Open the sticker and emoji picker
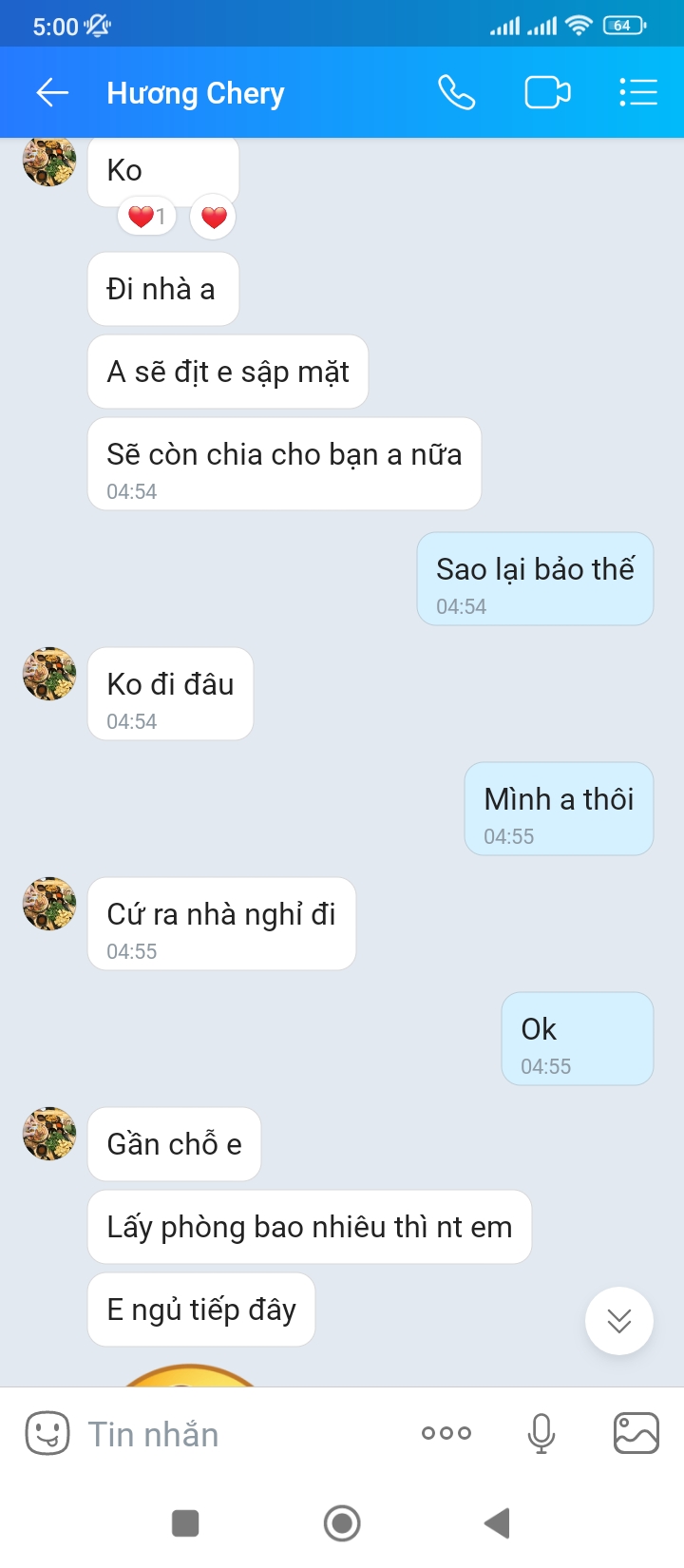 tap(47, 1433)
